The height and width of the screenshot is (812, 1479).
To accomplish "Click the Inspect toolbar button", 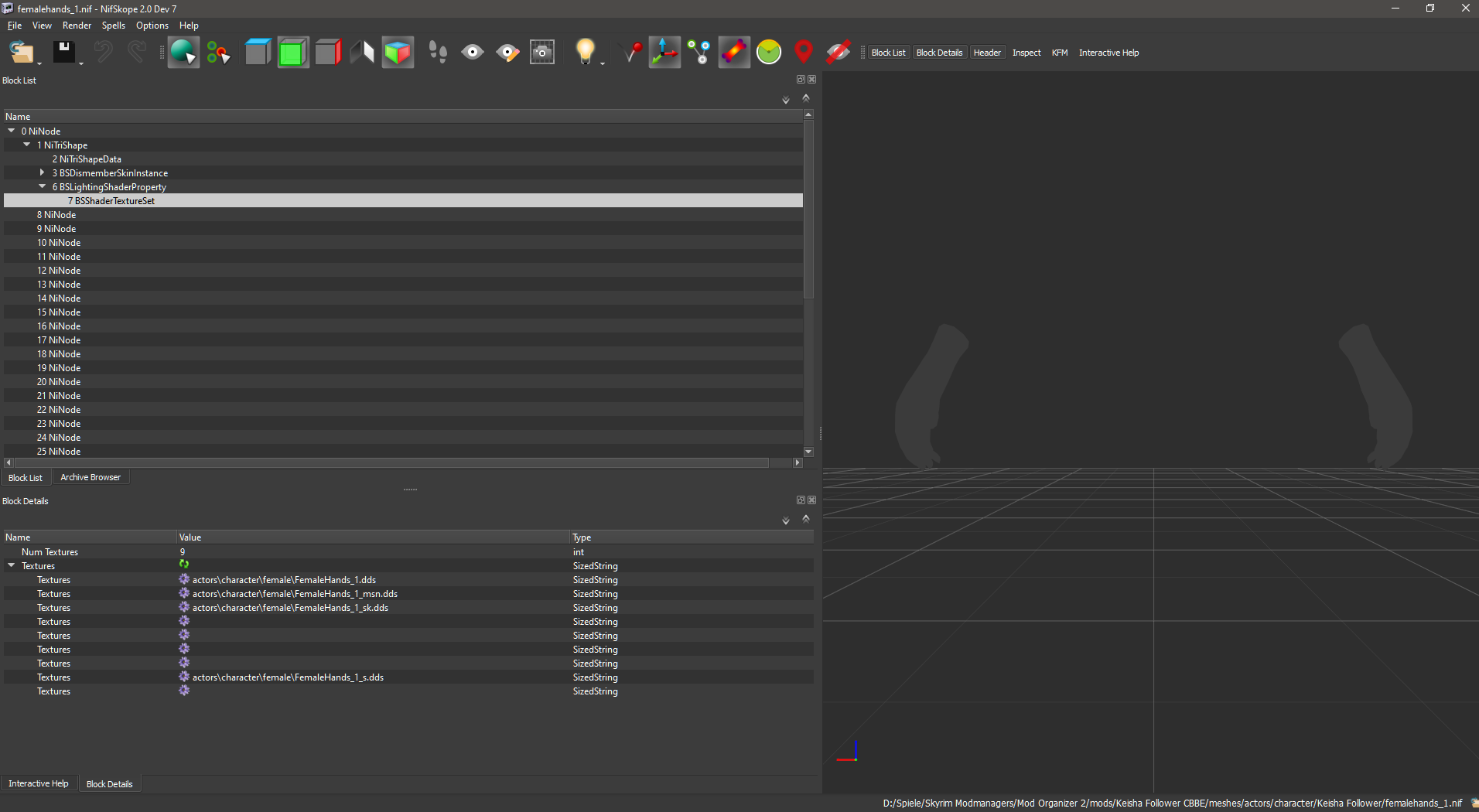I will [1026, 53].
